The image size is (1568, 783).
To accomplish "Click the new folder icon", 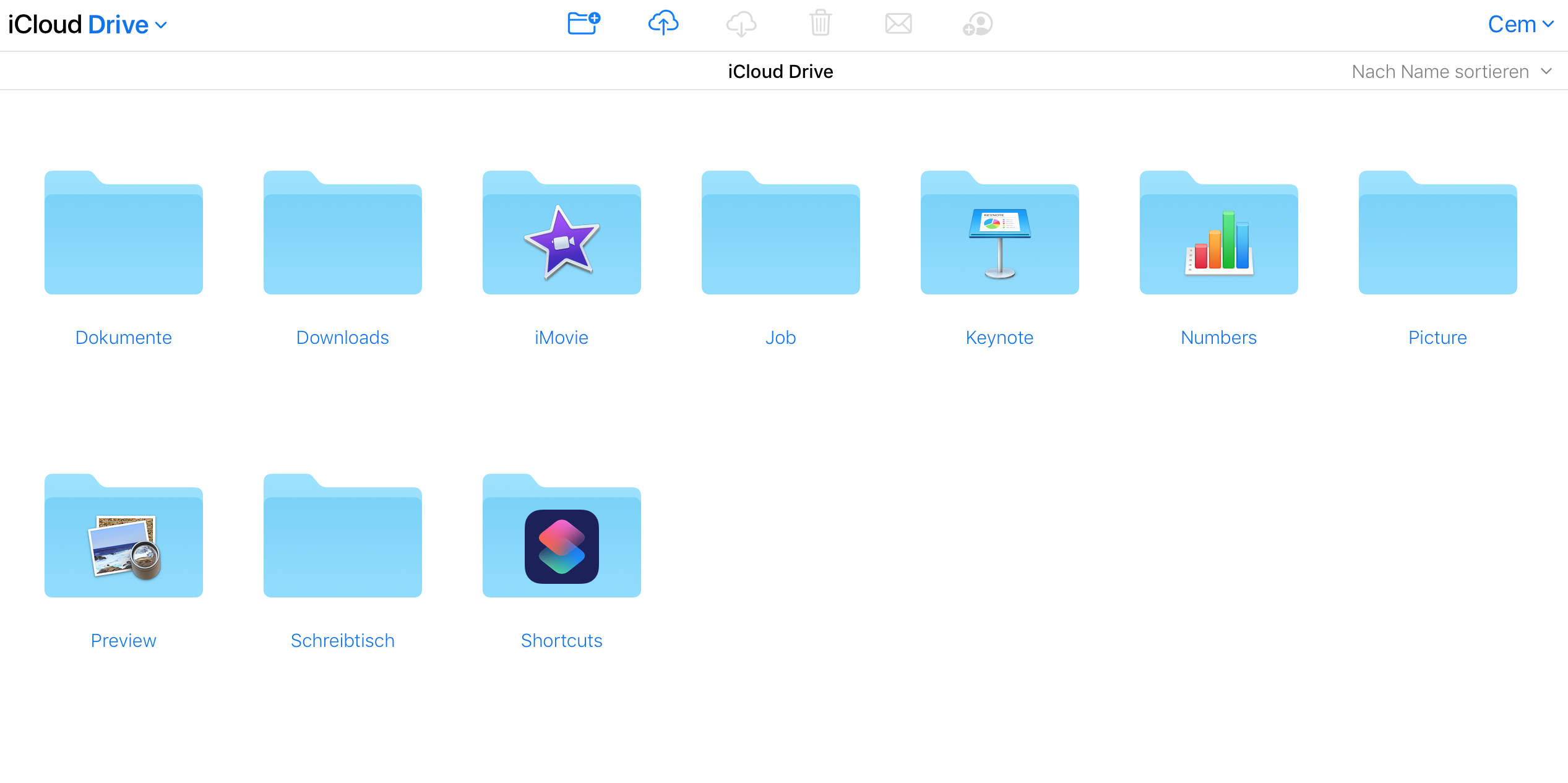I will [x=583, y=24].
